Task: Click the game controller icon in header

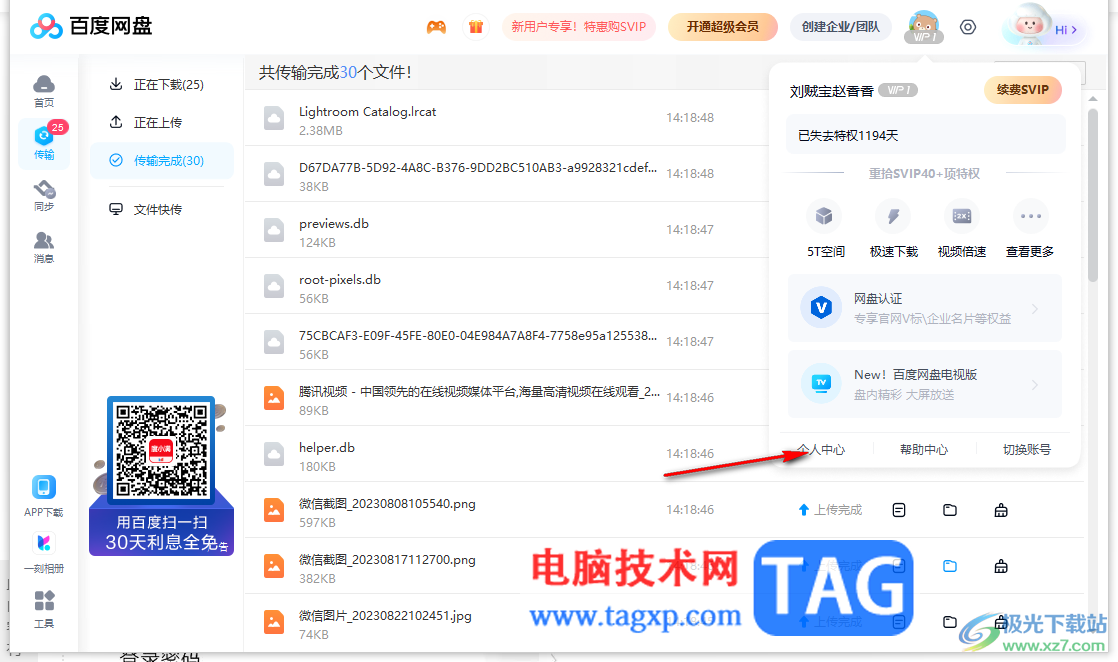Action: [436, 27]
